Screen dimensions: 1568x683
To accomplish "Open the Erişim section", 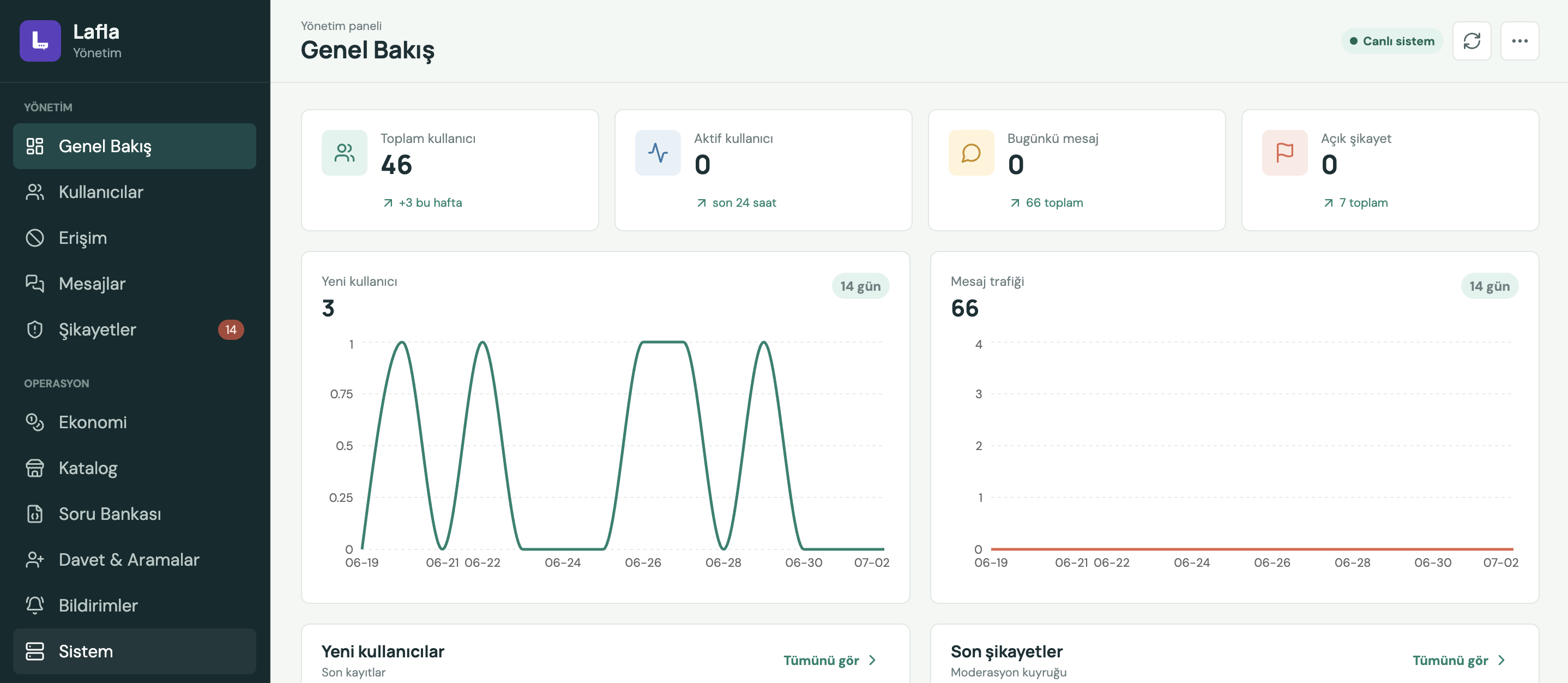I will 135,238.
